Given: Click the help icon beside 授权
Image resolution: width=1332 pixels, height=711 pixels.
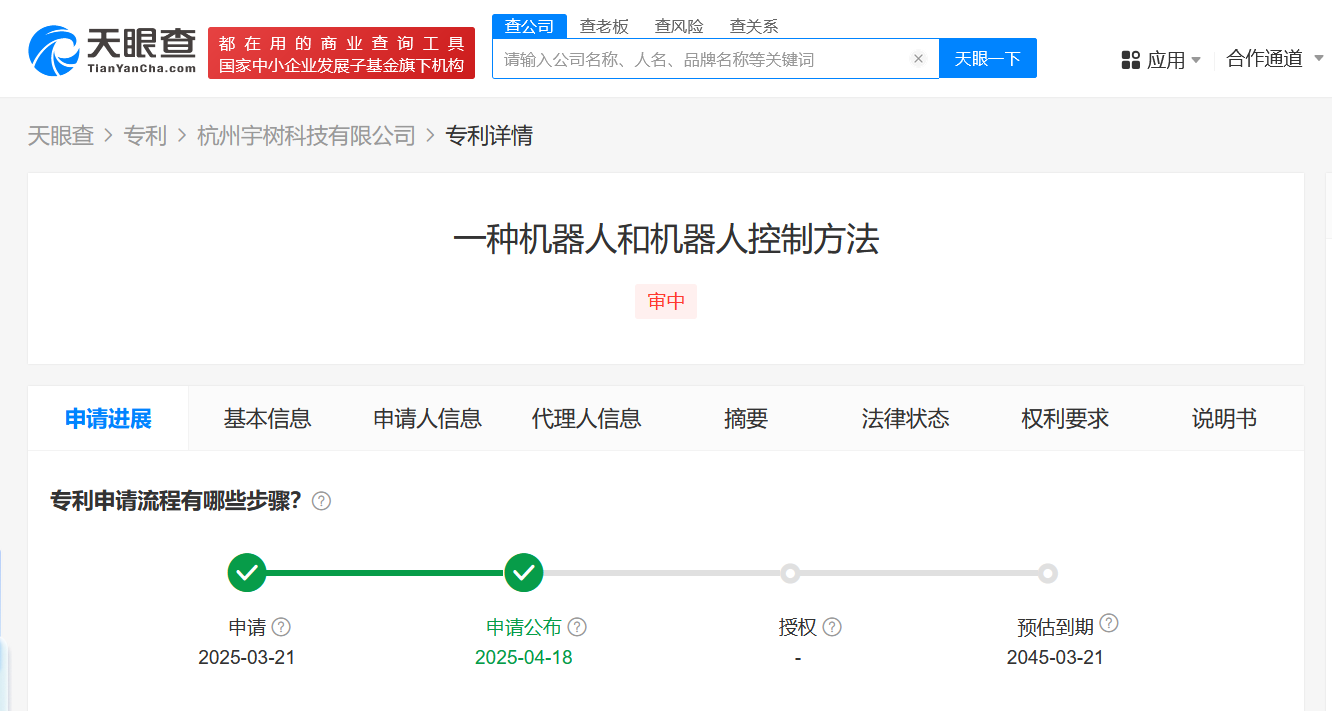Looking at the screenshot, I should coord(832,627).
